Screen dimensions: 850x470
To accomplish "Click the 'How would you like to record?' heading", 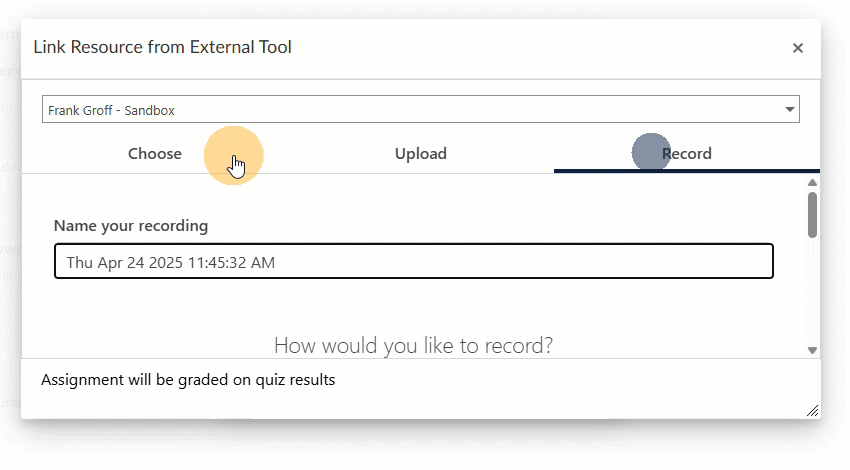I will click(x=413, y=346).
